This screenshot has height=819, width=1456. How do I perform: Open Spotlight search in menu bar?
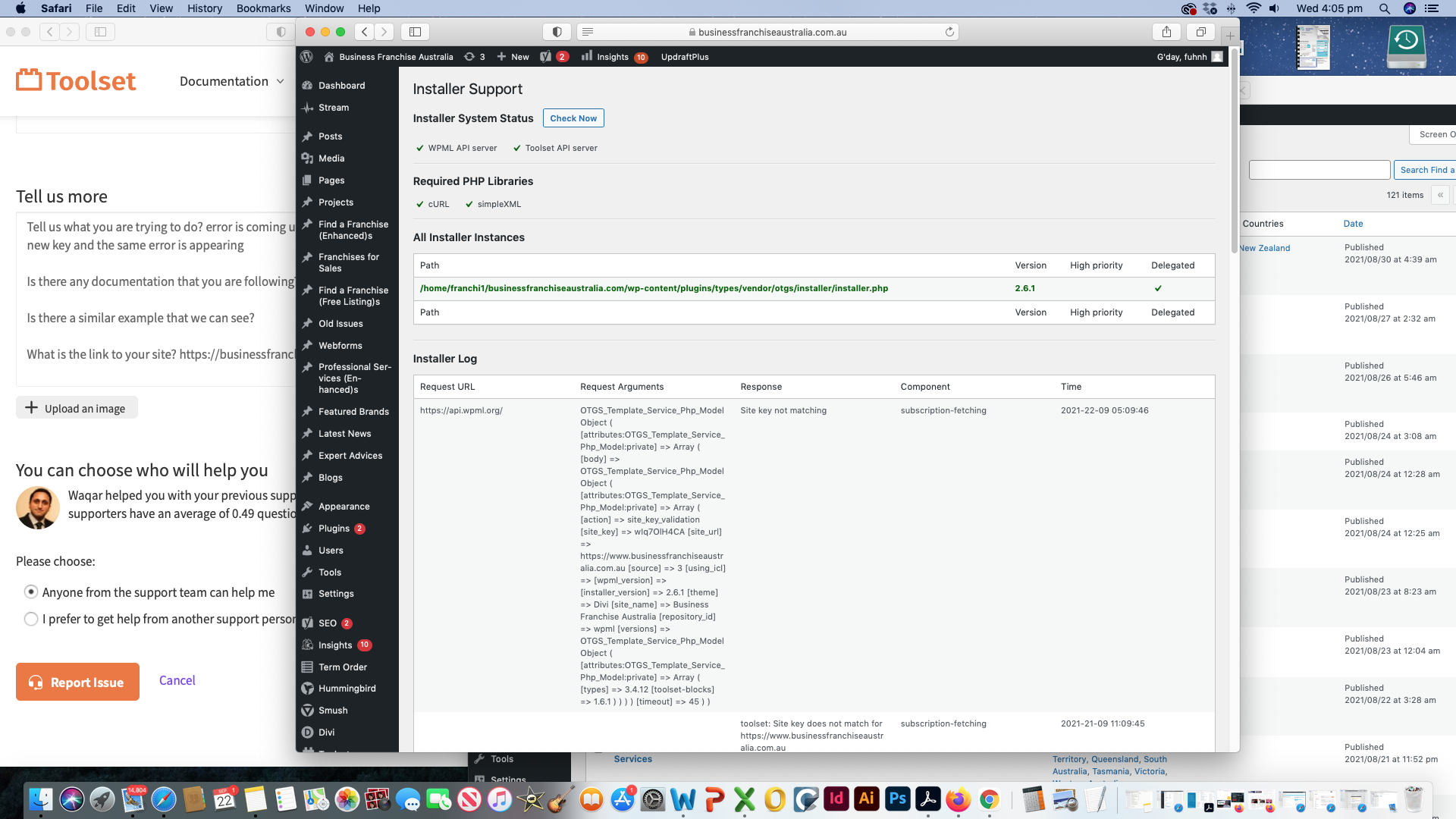pyautogui.click(x=1384, y=8)
